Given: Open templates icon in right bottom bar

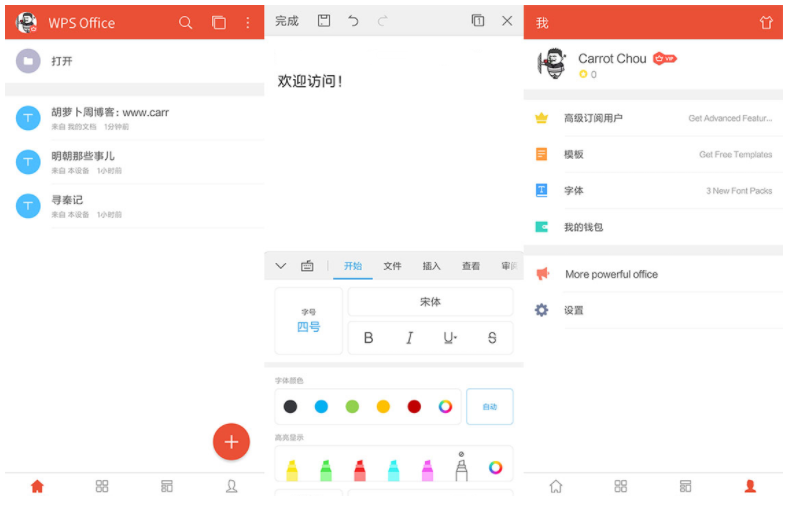Looking at the screenshot, I should [x=686, y=486].
